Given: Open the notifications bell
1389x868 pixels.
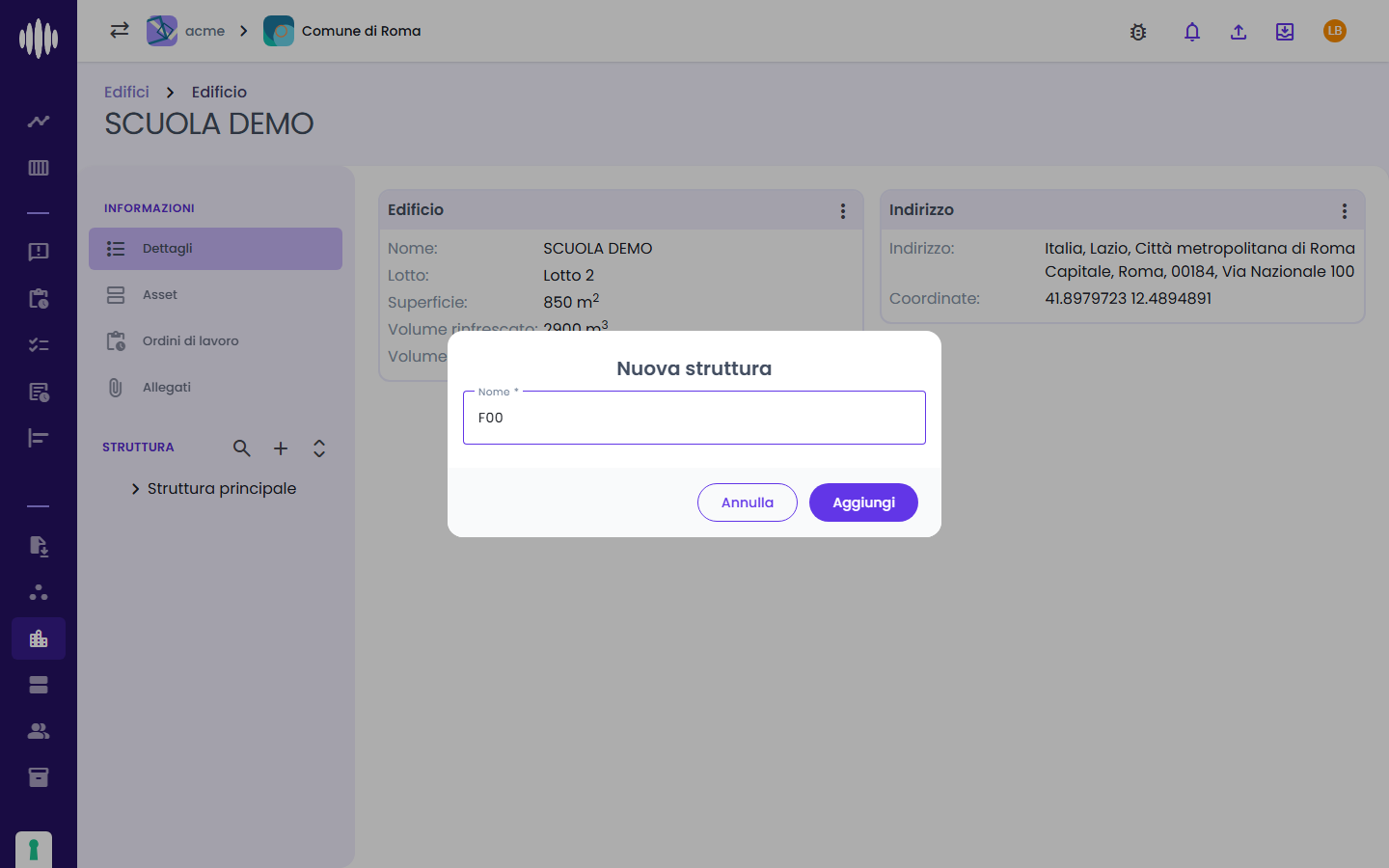Looking at the screenshot, I should pyautogui.click(x=1192, y=32).
